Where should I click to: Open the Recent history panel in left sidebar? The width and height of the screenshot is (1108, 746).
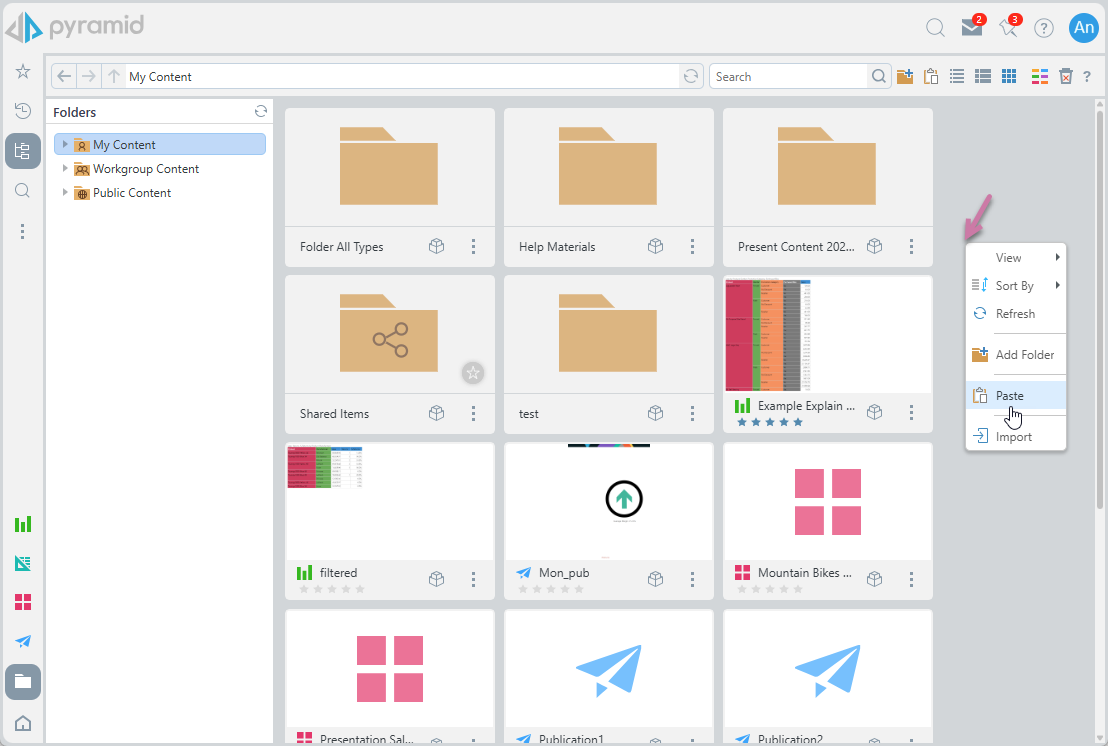click(23, 110)
